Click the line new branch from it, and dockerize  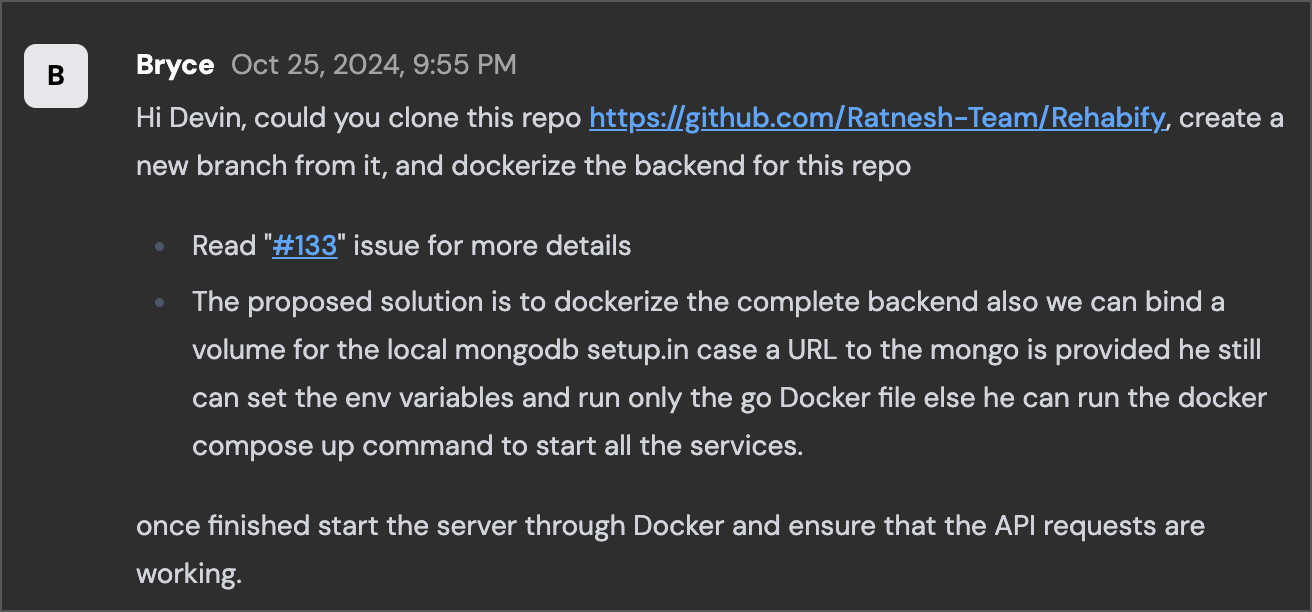[x=523, y=166]
